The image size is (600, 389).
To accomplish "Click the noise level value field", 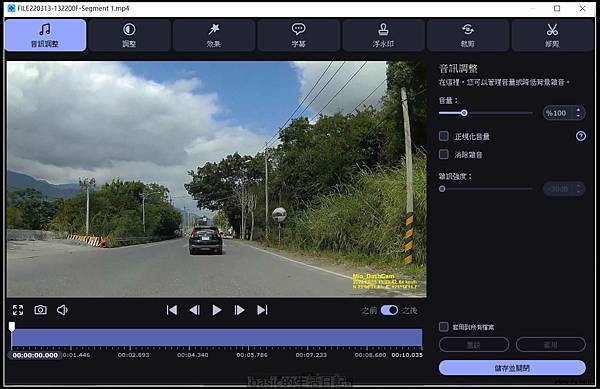I will coord(559,189).
